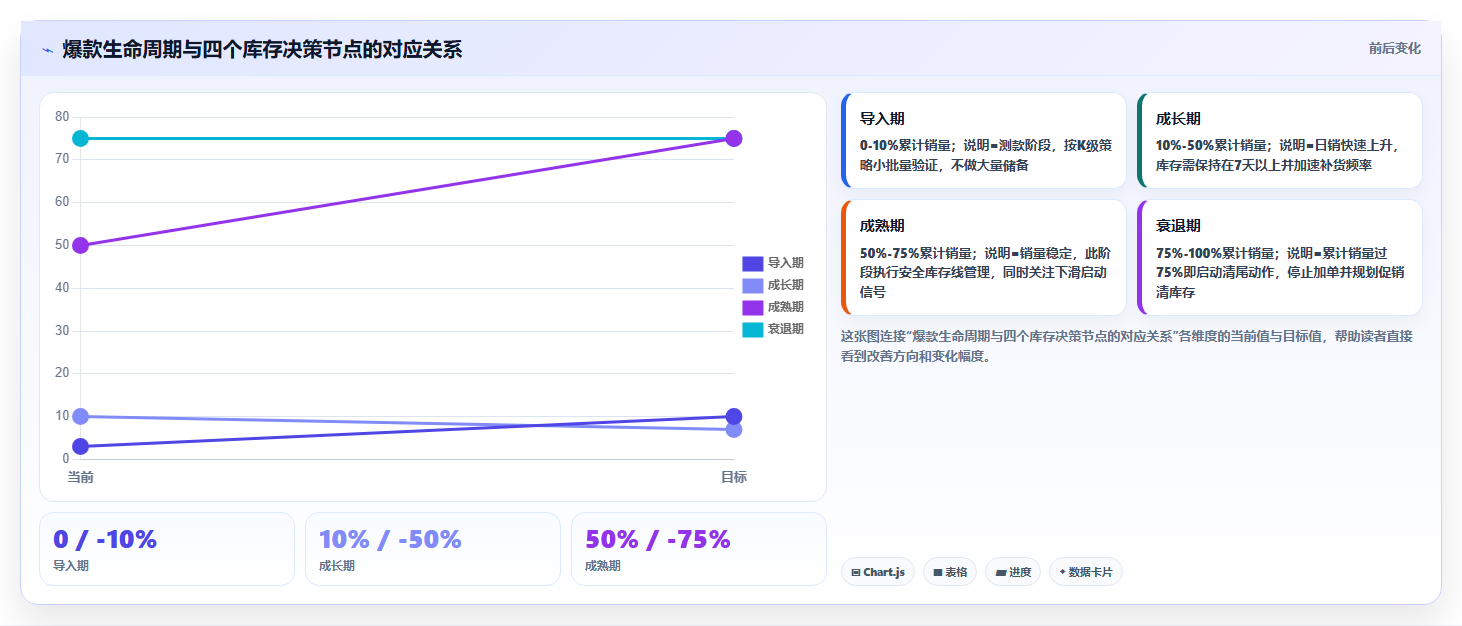This screenshot has height=626, width=1462.
Task: Click the 导入期 current point at 3
Action: click(81, 446)
